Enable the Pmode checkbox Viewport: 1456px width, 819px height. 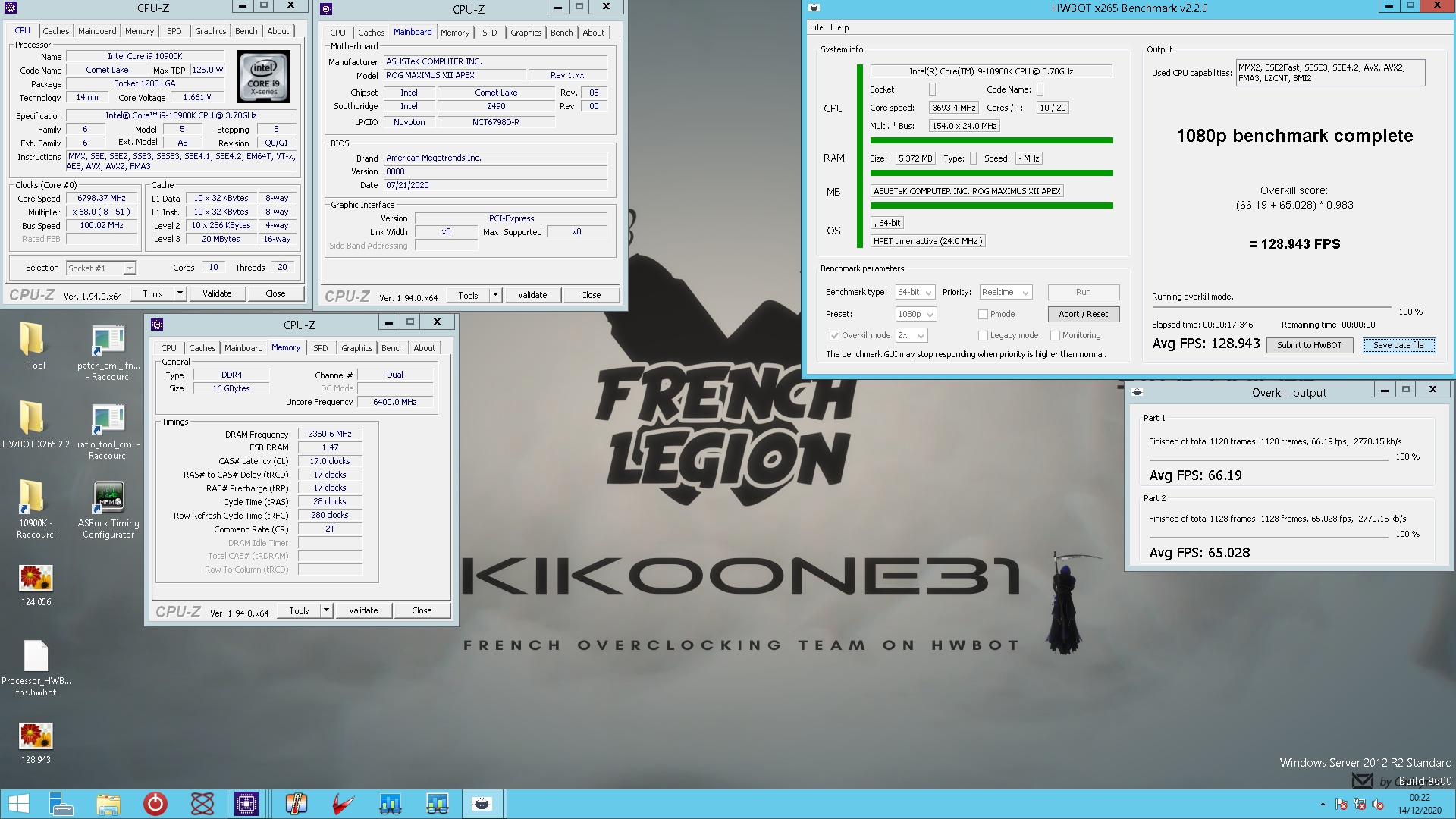[983, 314]
